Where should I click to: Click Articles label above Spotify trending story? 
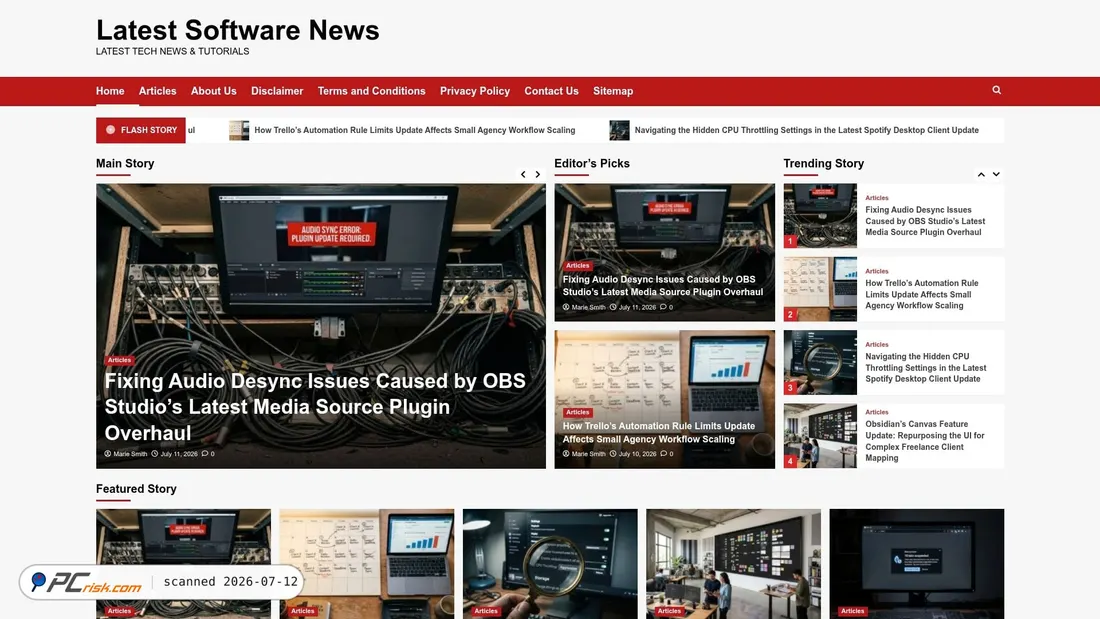pyautogui.click(x=877, y=345)
